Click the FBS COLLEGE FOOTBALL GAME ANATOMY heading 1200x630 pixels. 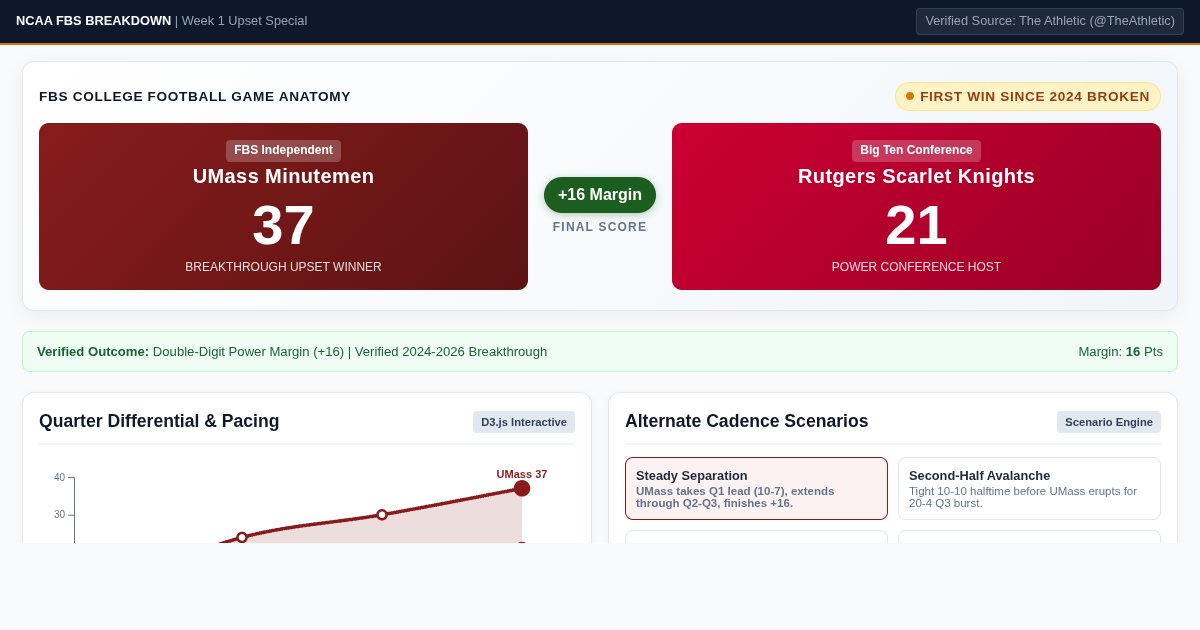tap(195, 97)
